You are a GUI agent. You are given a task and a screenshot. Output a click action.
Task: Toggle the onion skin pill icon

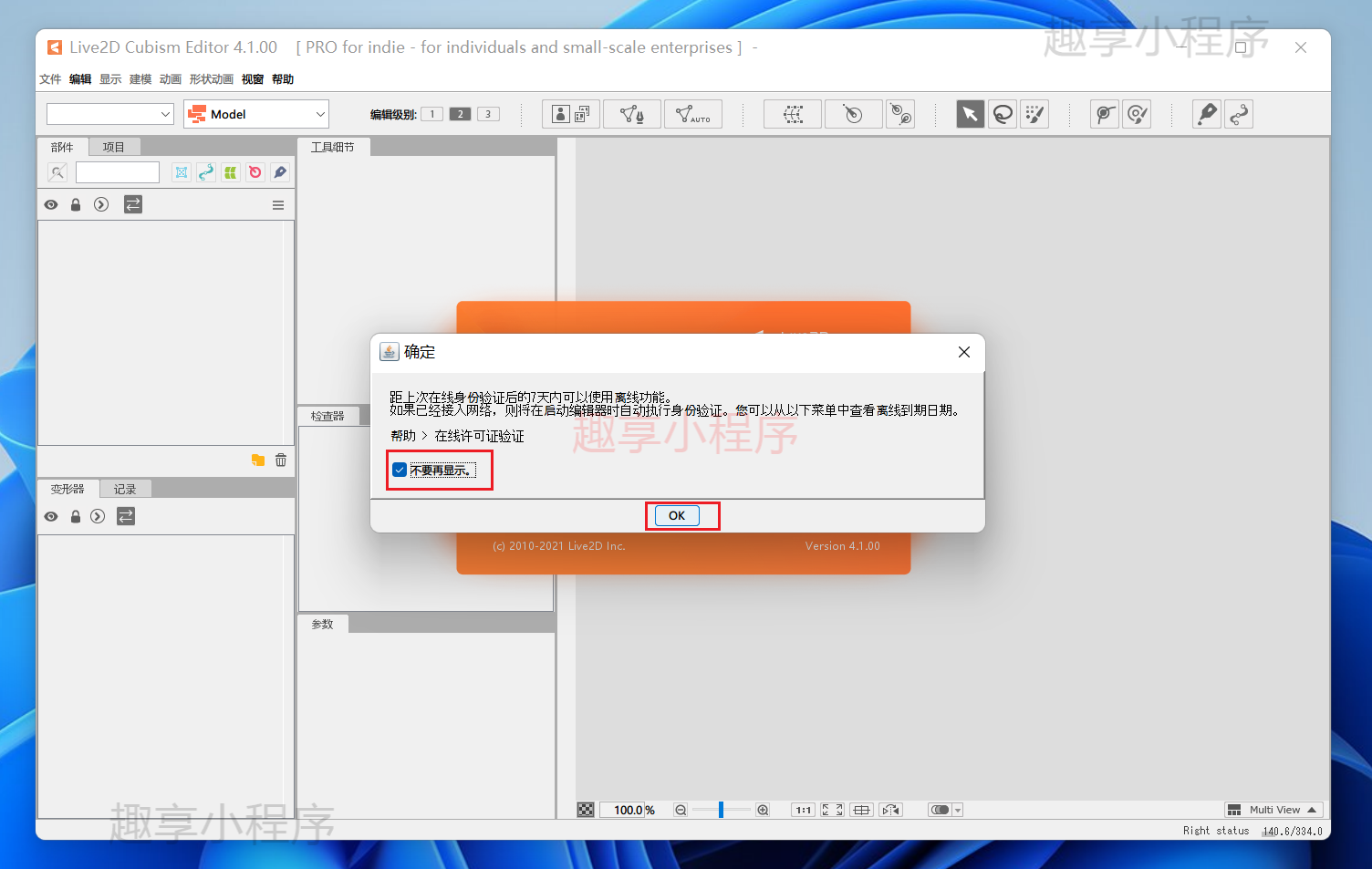[940, 810]
